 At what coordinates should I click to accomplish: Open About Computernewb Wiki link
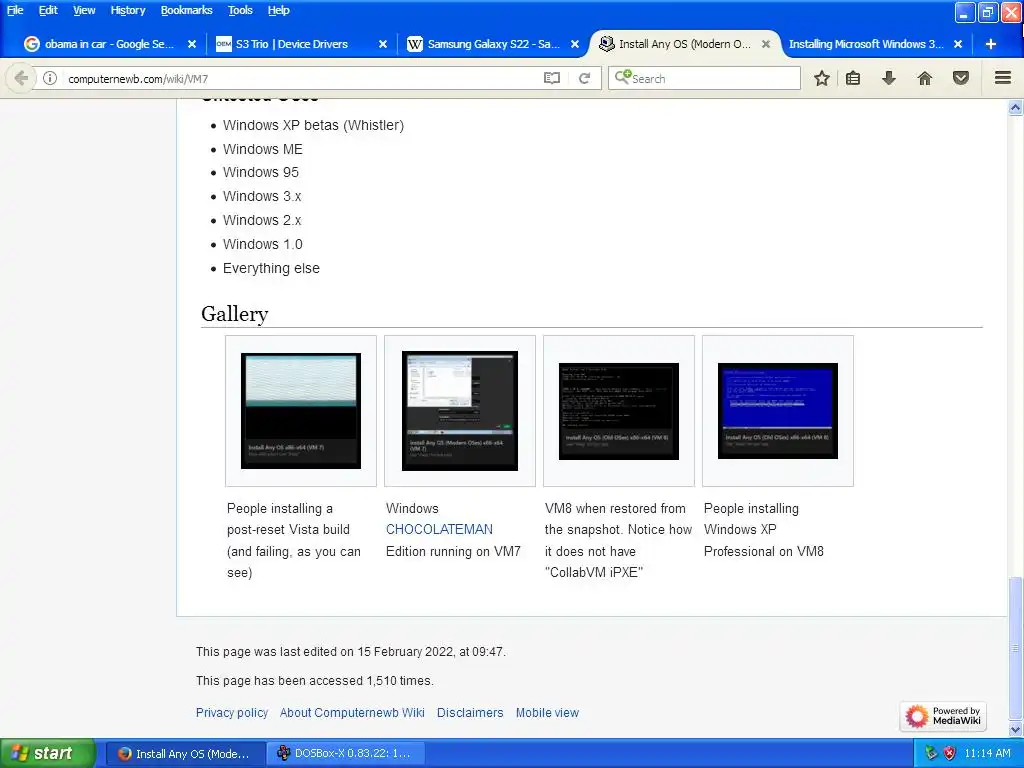pos(352,712)
